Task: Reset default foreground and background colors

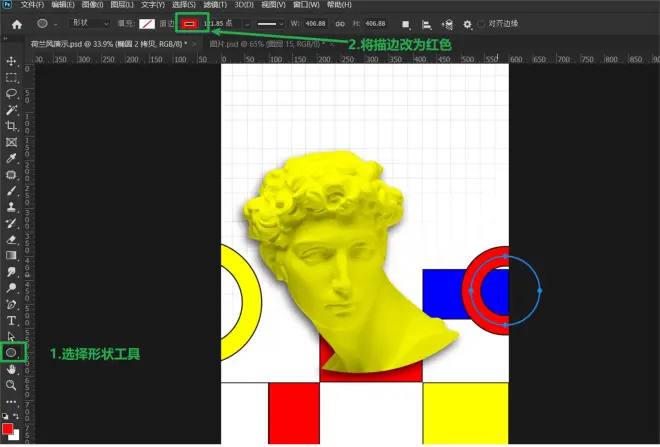Action: (x=5, y=416)
